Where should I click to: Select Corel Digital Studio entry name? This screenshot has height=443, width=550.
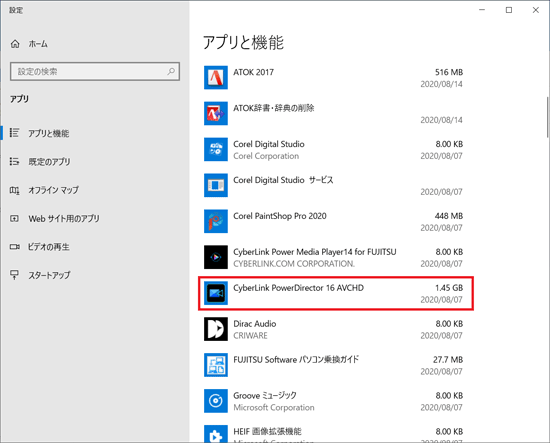pos(269,144)
